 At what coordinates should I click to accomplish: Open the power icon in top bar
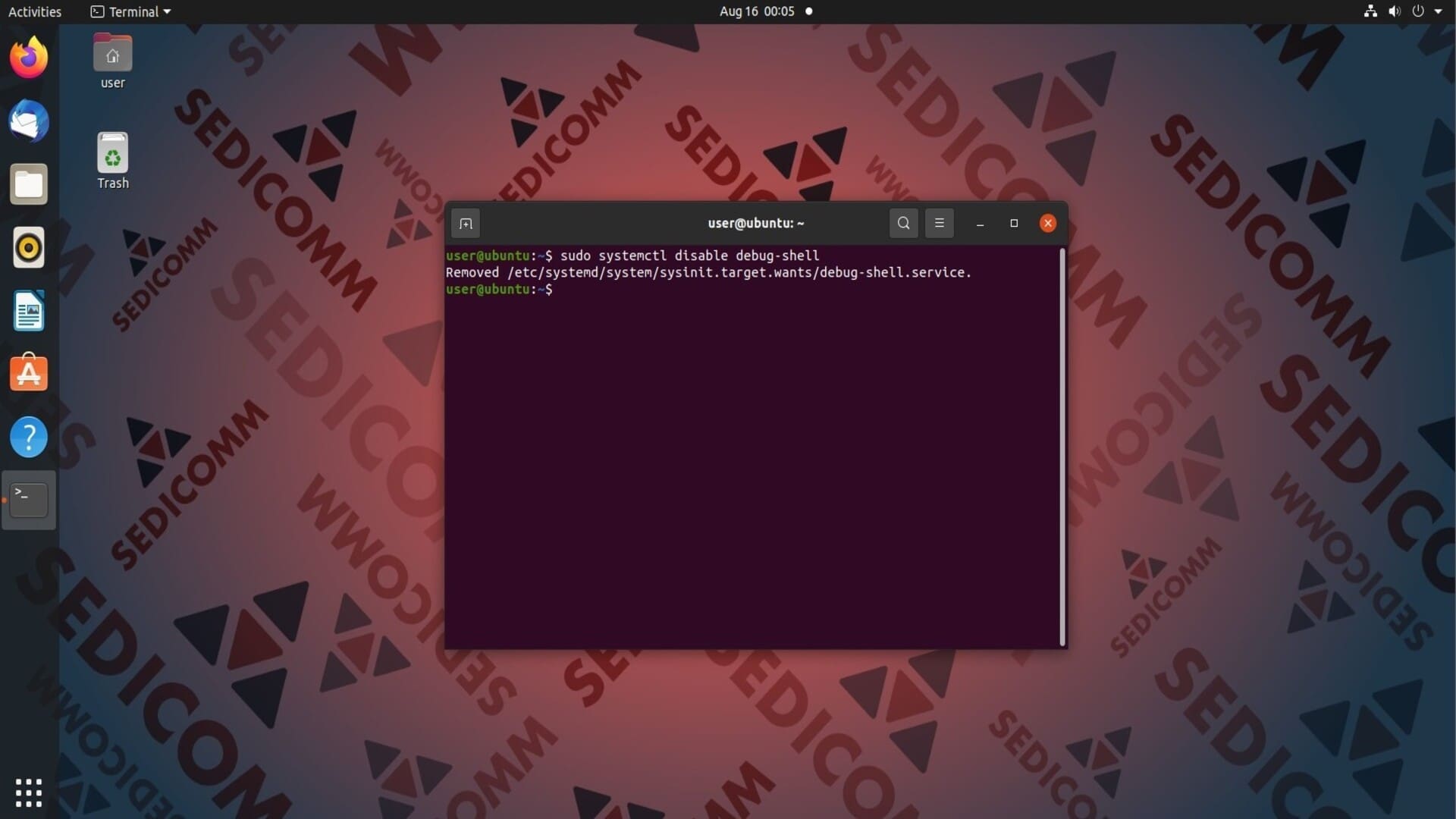point(1417,11)
